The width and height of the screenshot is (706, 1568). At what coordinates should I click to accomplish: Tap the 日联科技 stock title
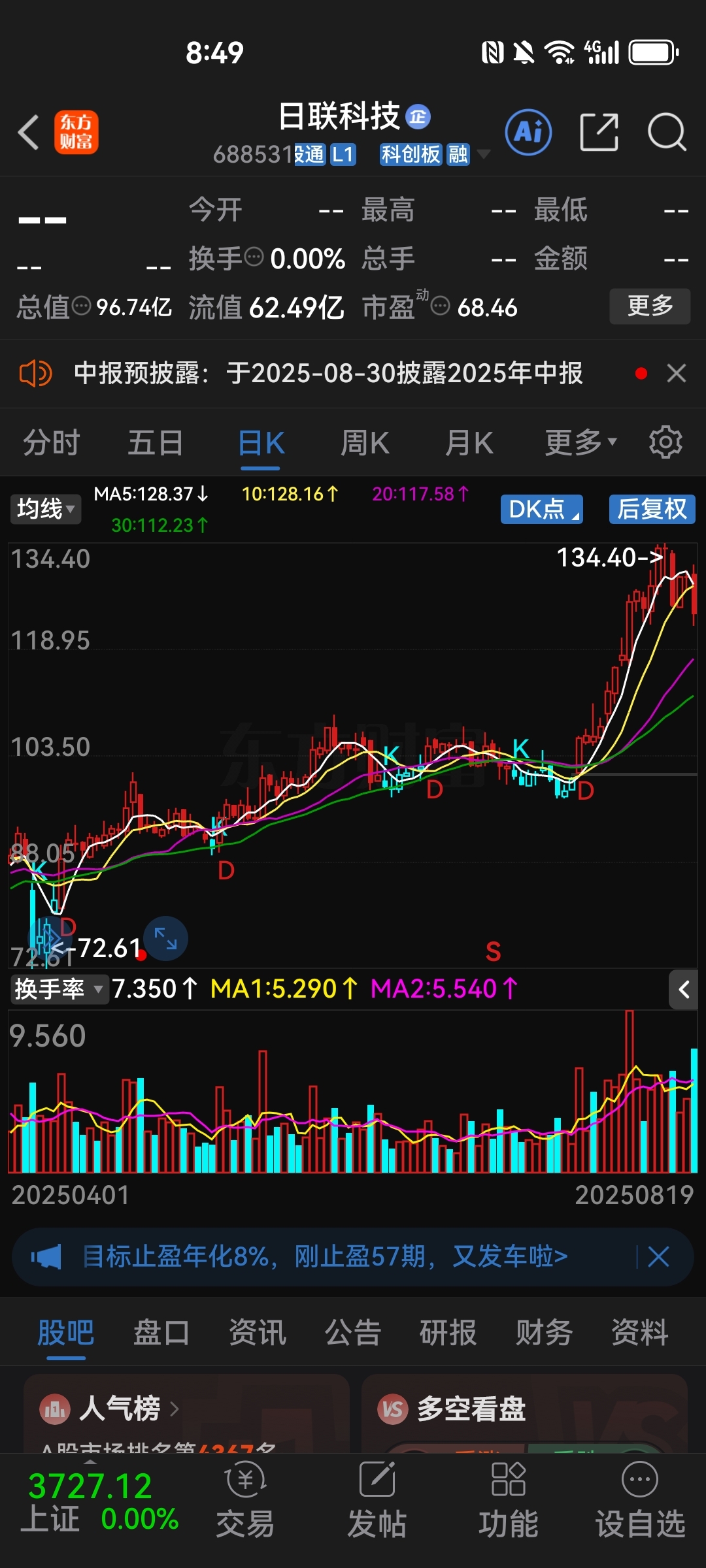pos(339,117)
